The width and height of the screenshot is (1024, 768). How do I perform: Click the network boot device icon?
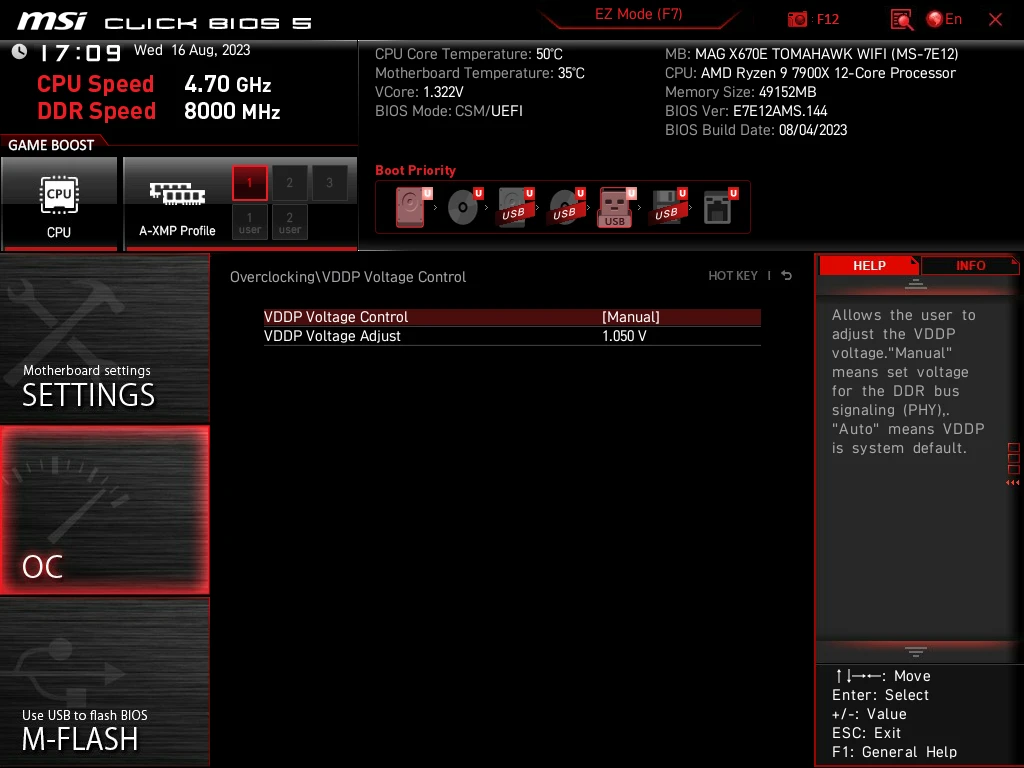click(720, 207)
